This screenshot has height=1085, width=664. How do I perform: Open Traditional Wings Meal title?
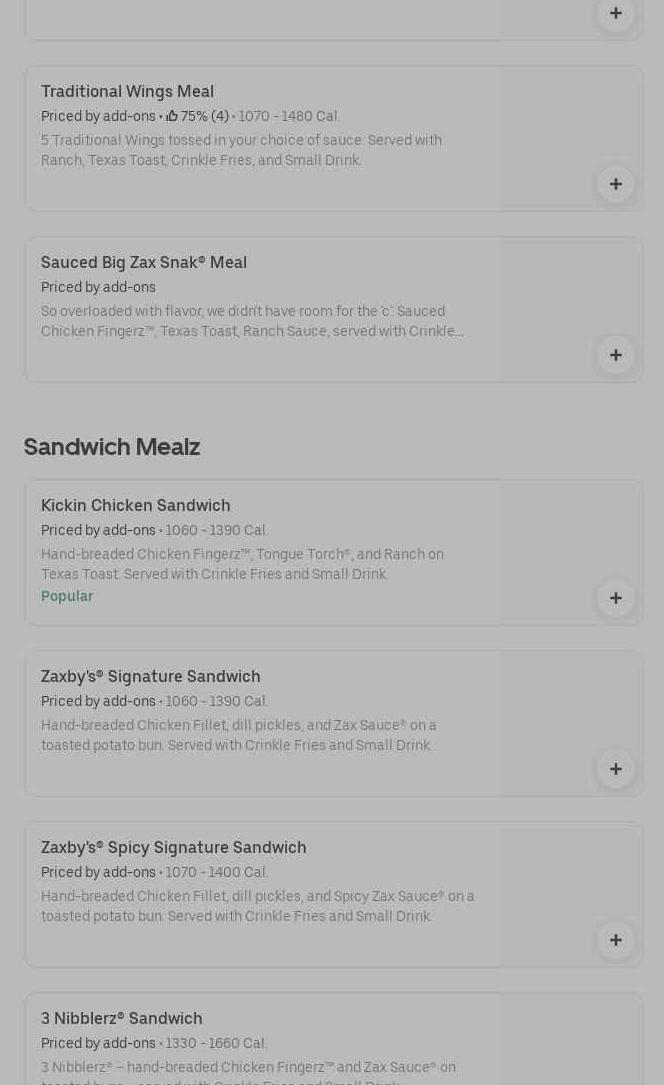tap(127, 92)
